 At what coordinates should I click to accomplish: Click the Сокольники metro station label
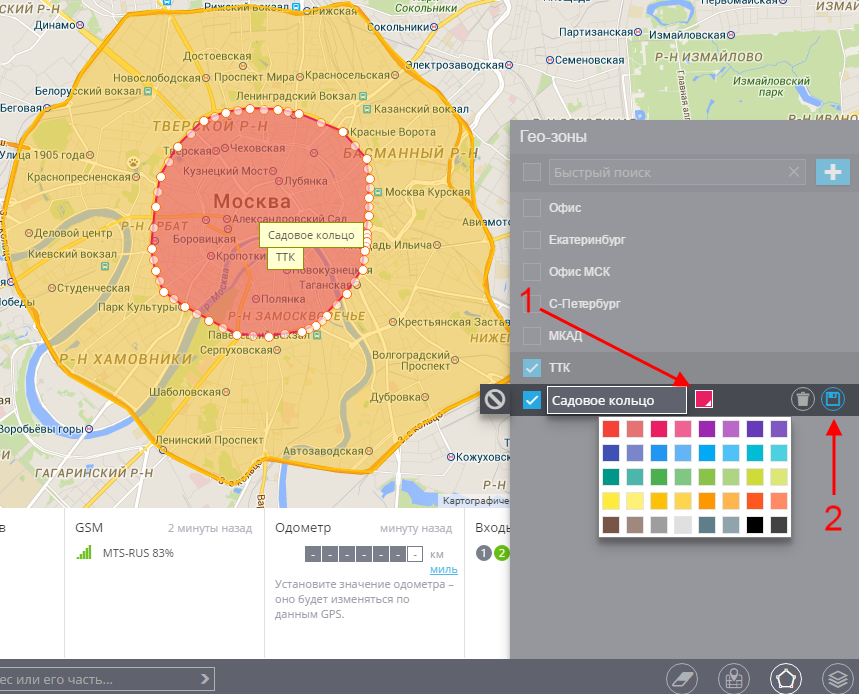point(399,27)
